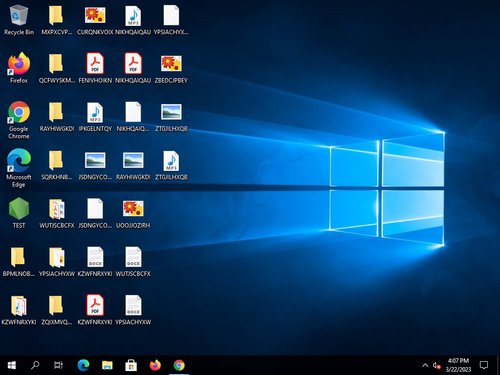Show hidden system tray icons
Image resolution: width=500 pixels, height=375 pixels.
pos(425,365)
